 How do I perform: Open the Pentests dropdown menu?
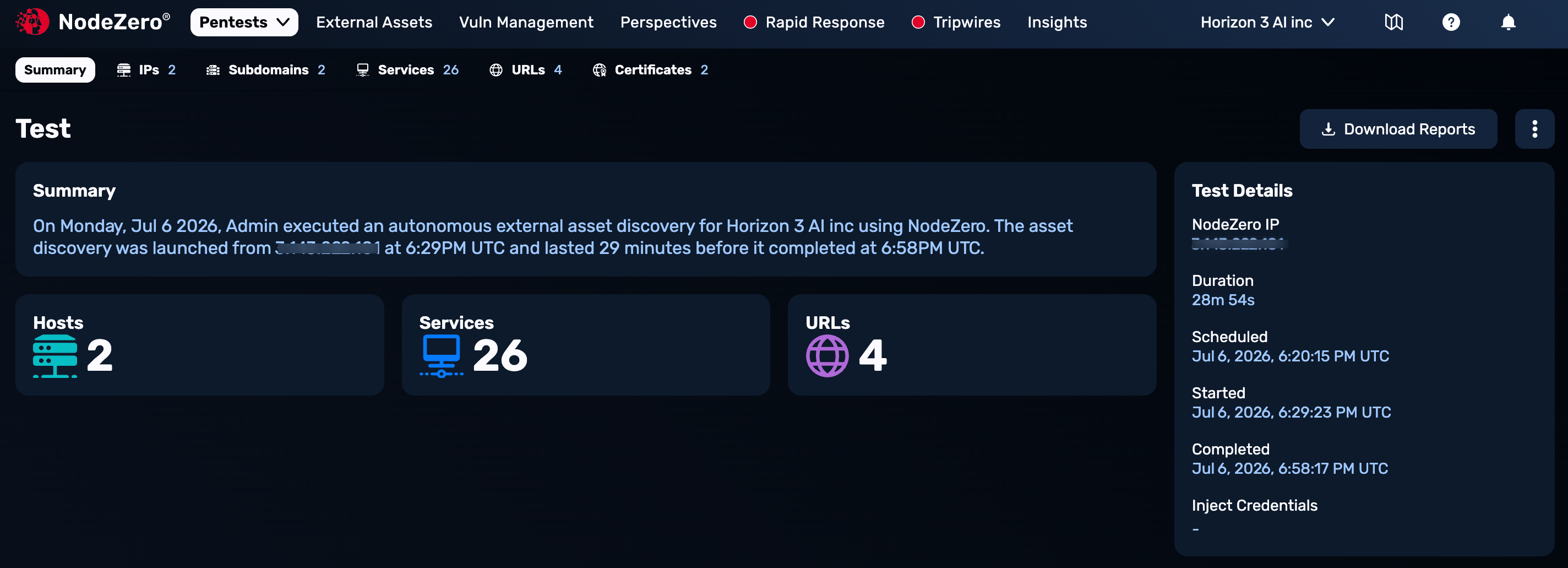(244, 22)
